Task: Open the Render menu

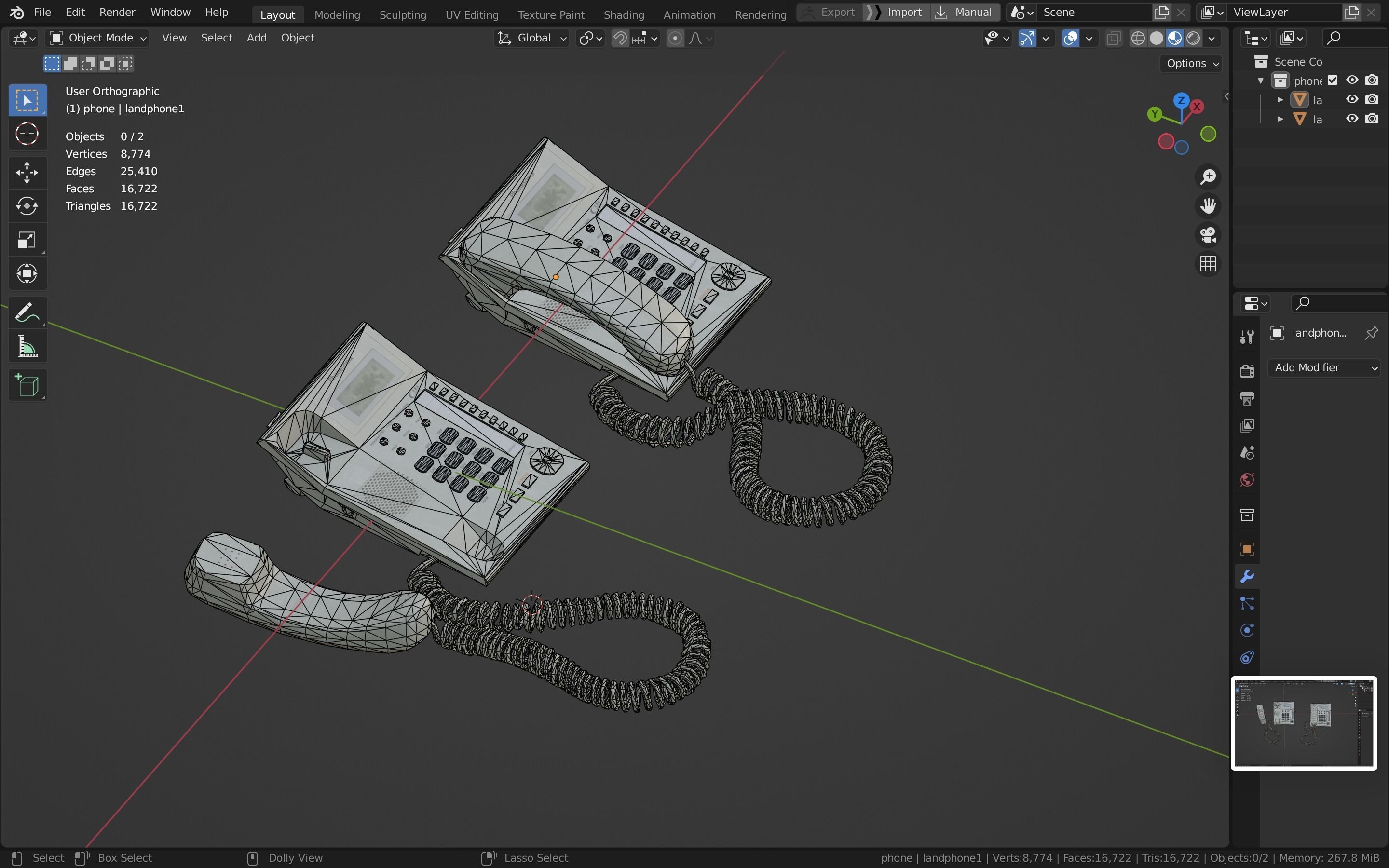Action: point(117,12)
